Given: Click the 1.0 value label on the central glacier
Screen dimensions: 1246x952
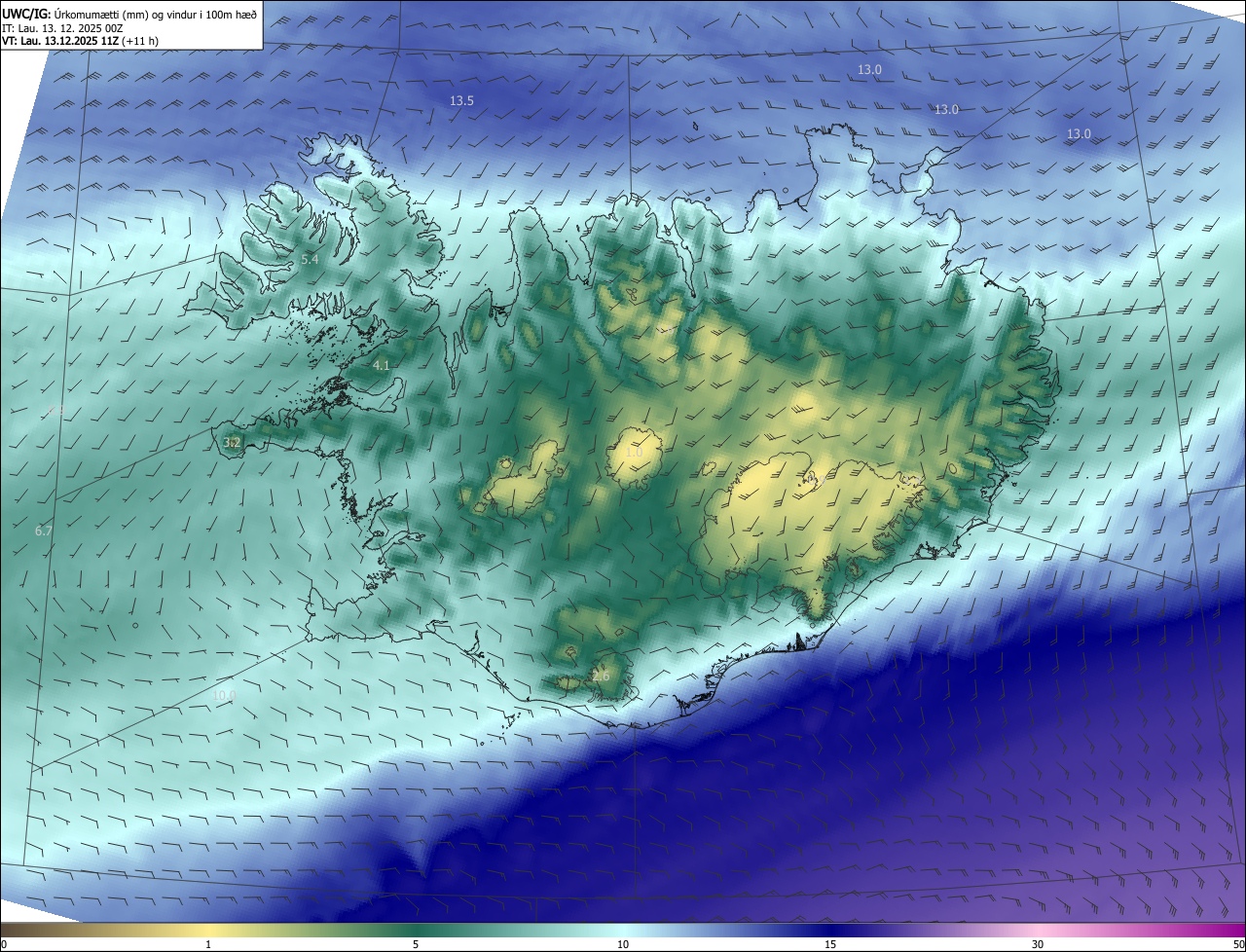Looking at the screenshot, I should [x=634, y=452].
